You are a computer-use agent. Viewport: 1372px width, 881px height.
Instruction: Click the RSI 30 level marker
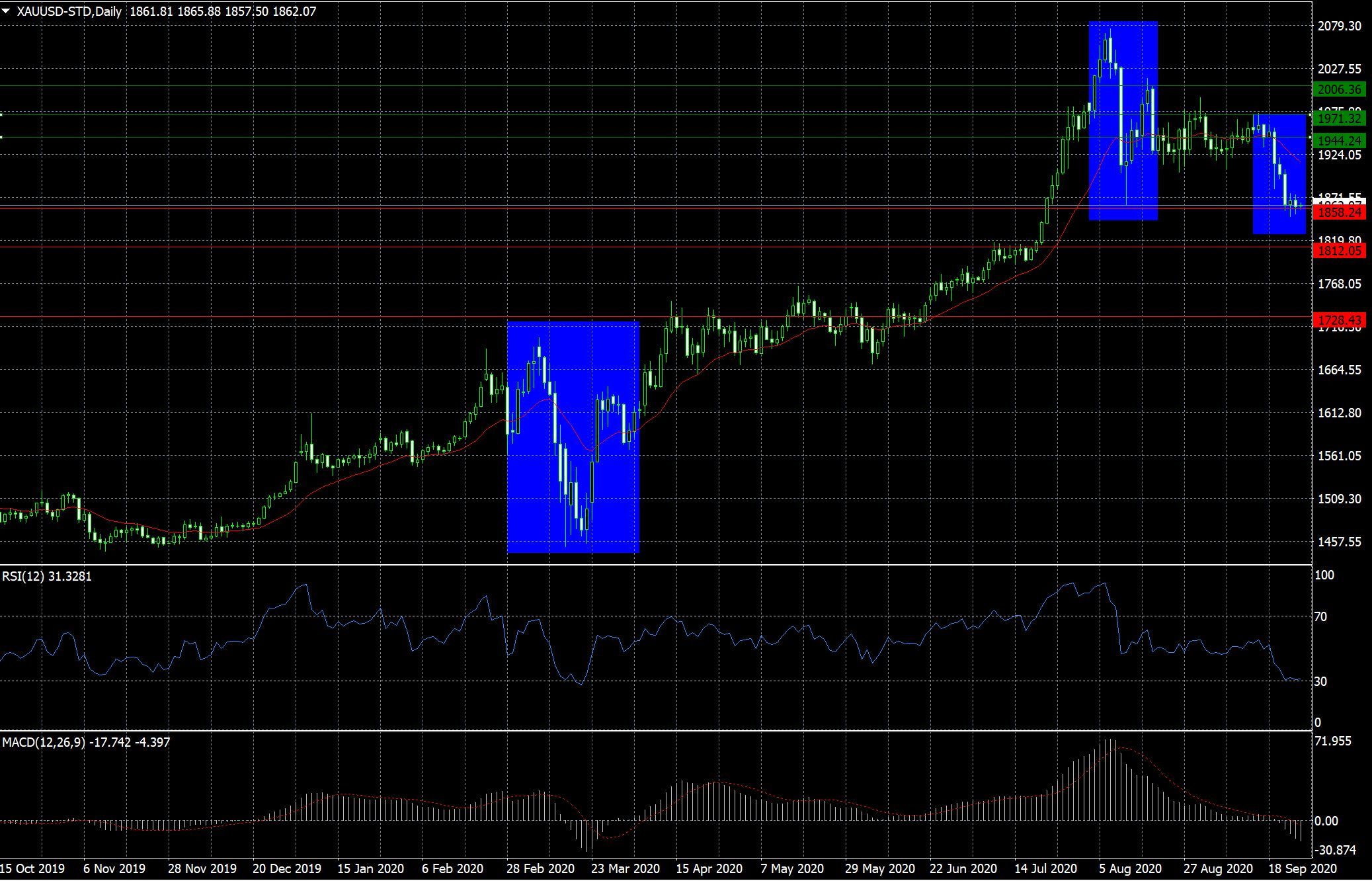pyautogui.click(x=1320, y=681)
